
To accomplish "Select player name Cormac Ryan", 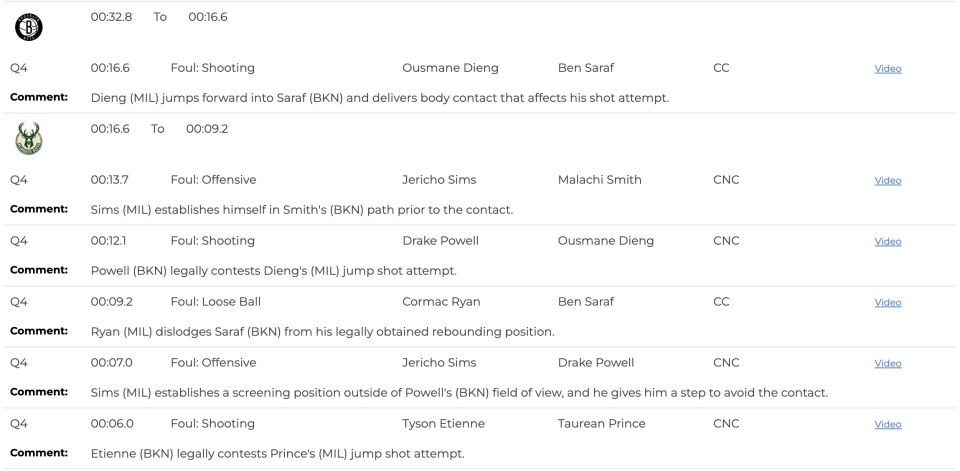I will 442,302.
